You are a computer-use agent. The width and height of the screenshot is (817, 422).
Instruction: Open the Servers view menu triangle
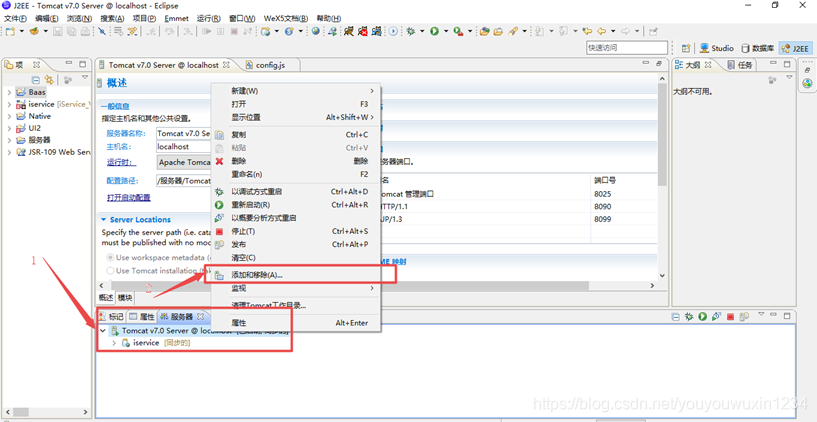point(760,314)
